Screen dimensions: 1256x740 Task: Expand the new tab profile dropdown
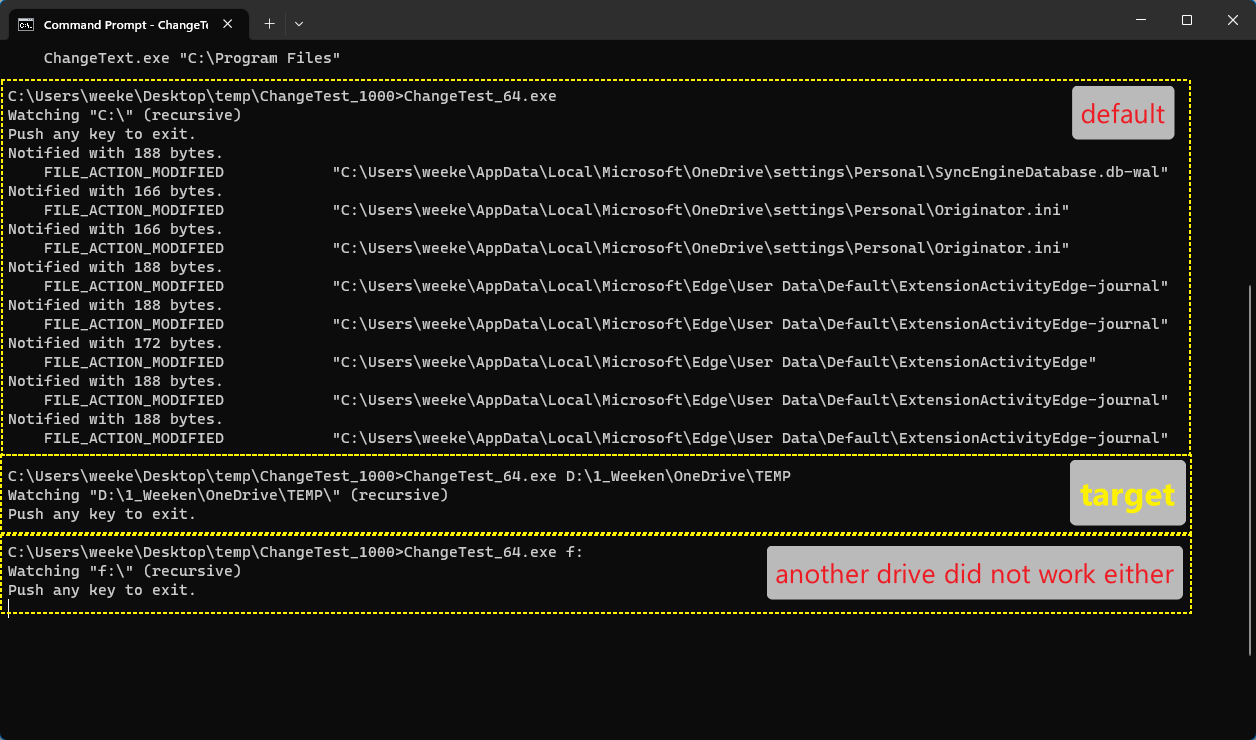pos(299,23)
